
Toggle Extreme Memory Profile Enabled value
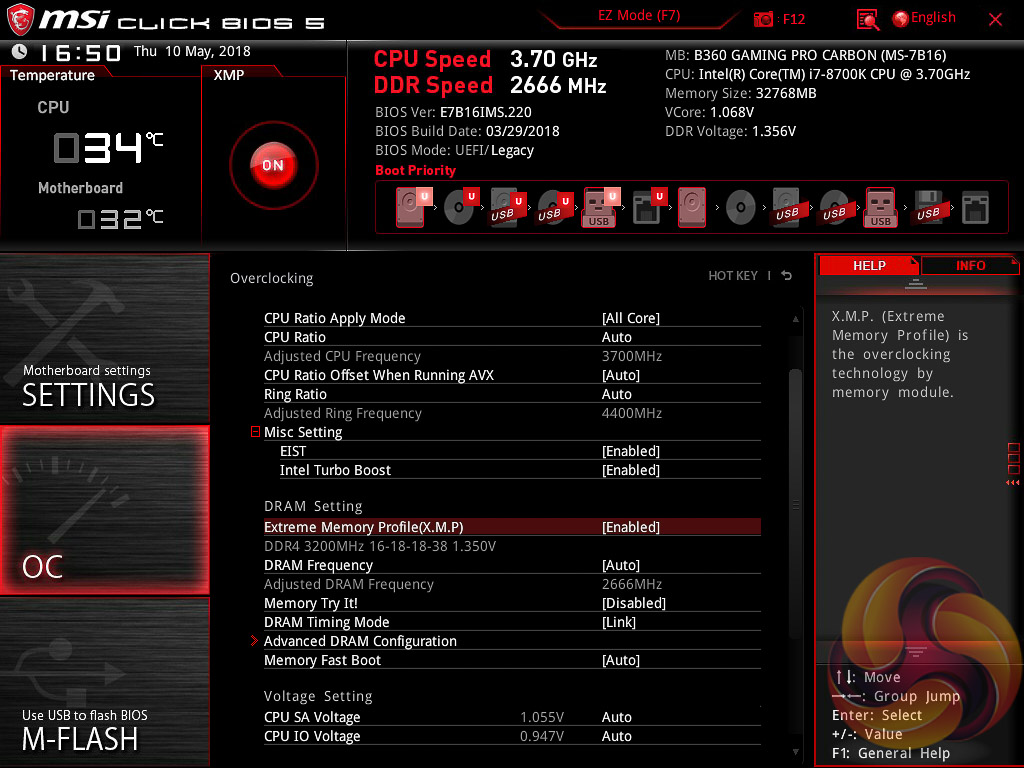pyautogui.click(x=630, y=527)
